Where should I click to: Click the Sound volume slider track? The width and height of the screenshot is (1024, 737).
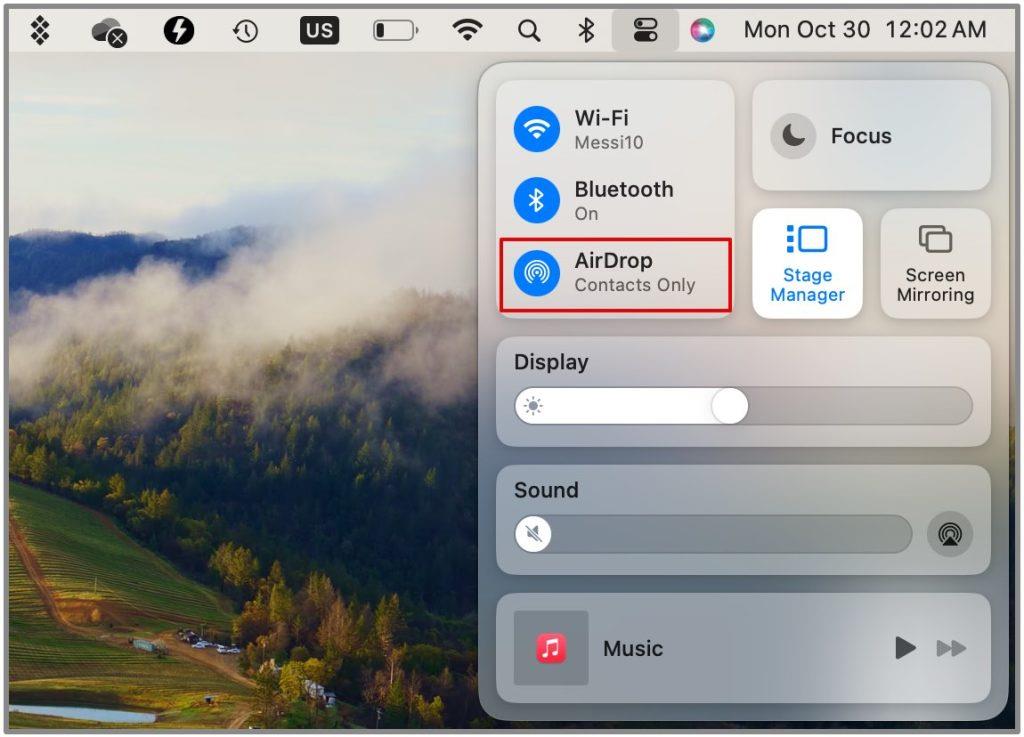tap(713, 534)
